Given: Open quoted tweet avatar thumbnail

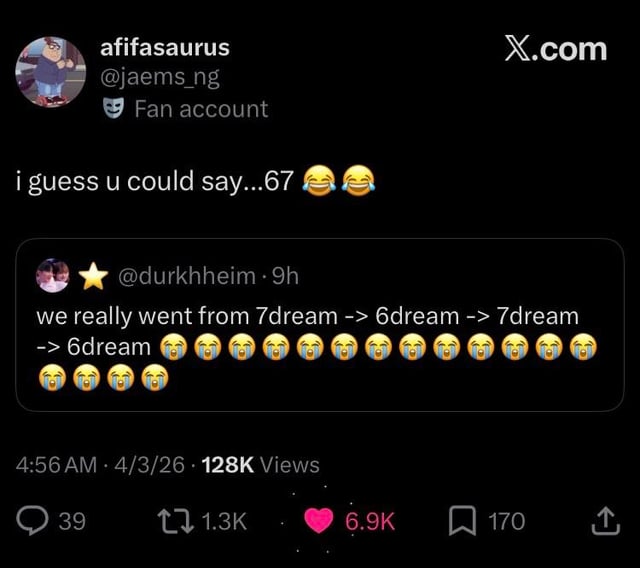Looking at the screenshot, I should [x=53, y=275].
